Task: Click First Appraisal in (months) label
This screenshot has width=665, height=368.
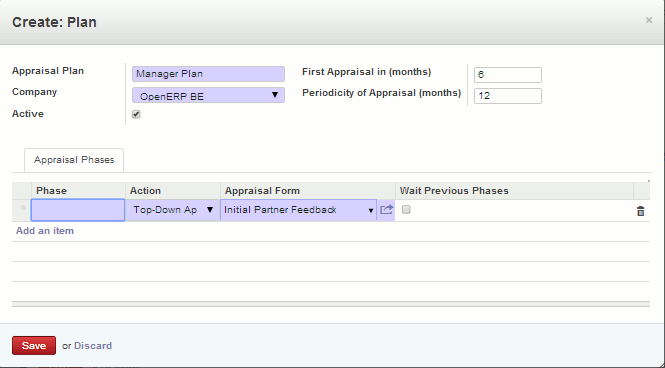Action: [366, 72]
